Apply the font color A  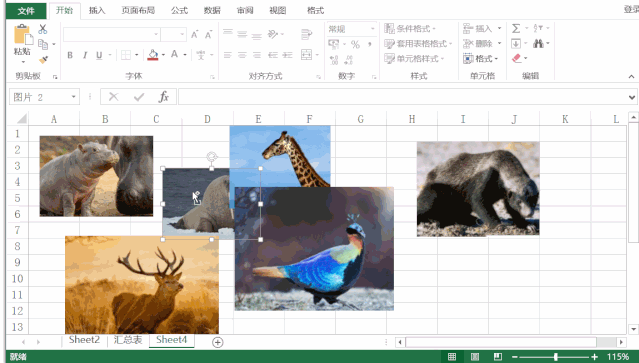(x=174, y=54)
